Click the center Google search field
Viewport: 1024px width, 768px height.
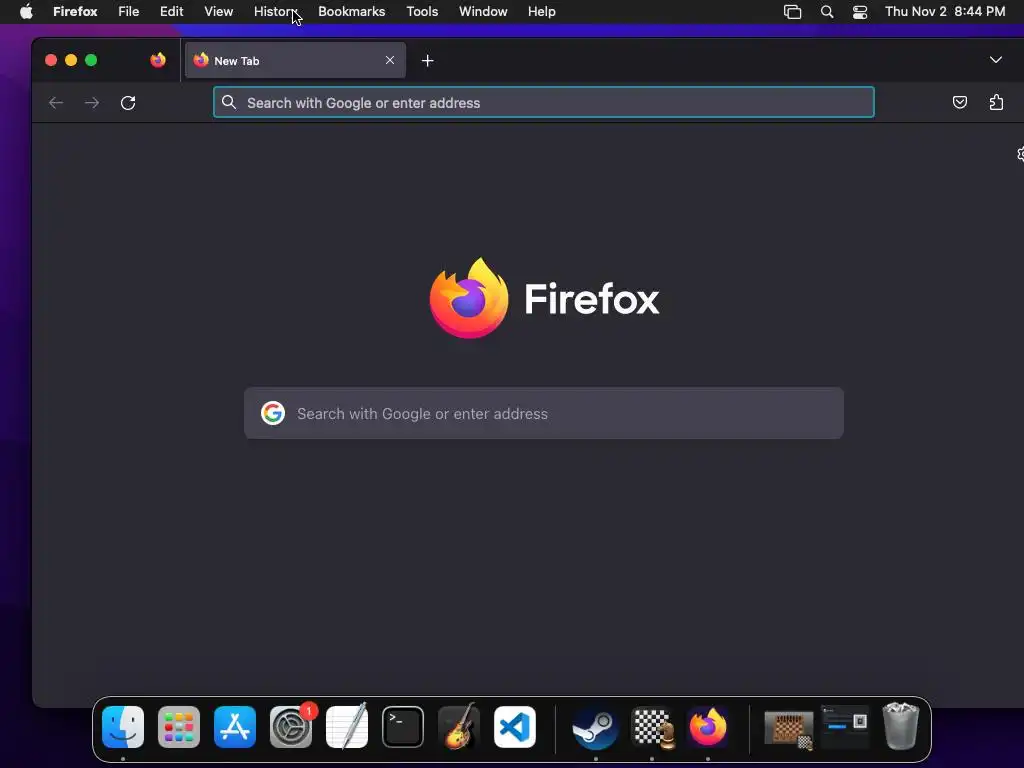pos(543,413)
